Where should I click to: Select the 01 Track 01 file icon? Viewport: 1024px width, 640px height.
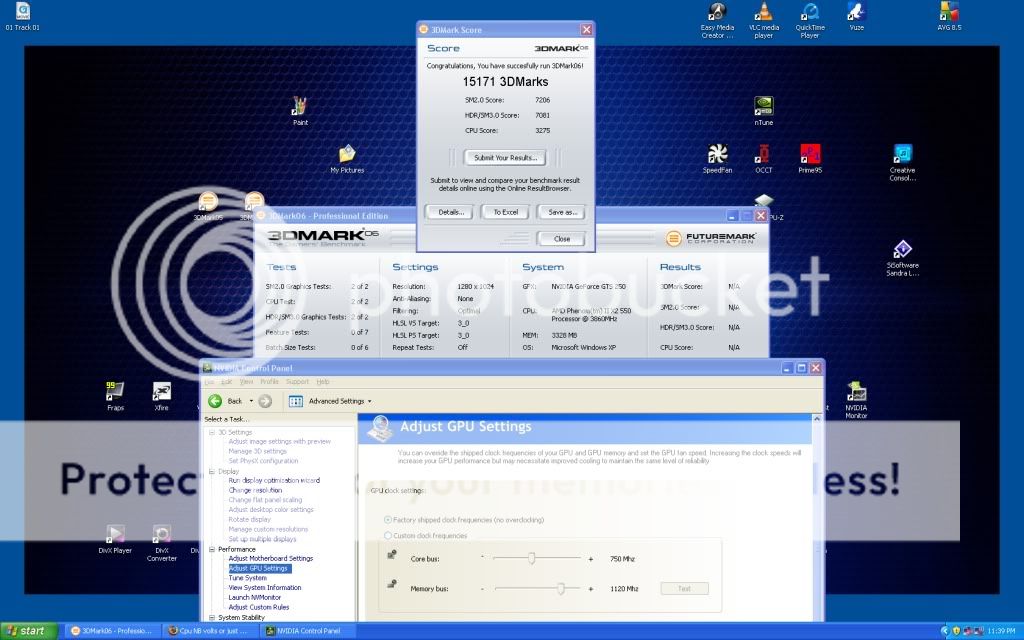pos(22,17)
